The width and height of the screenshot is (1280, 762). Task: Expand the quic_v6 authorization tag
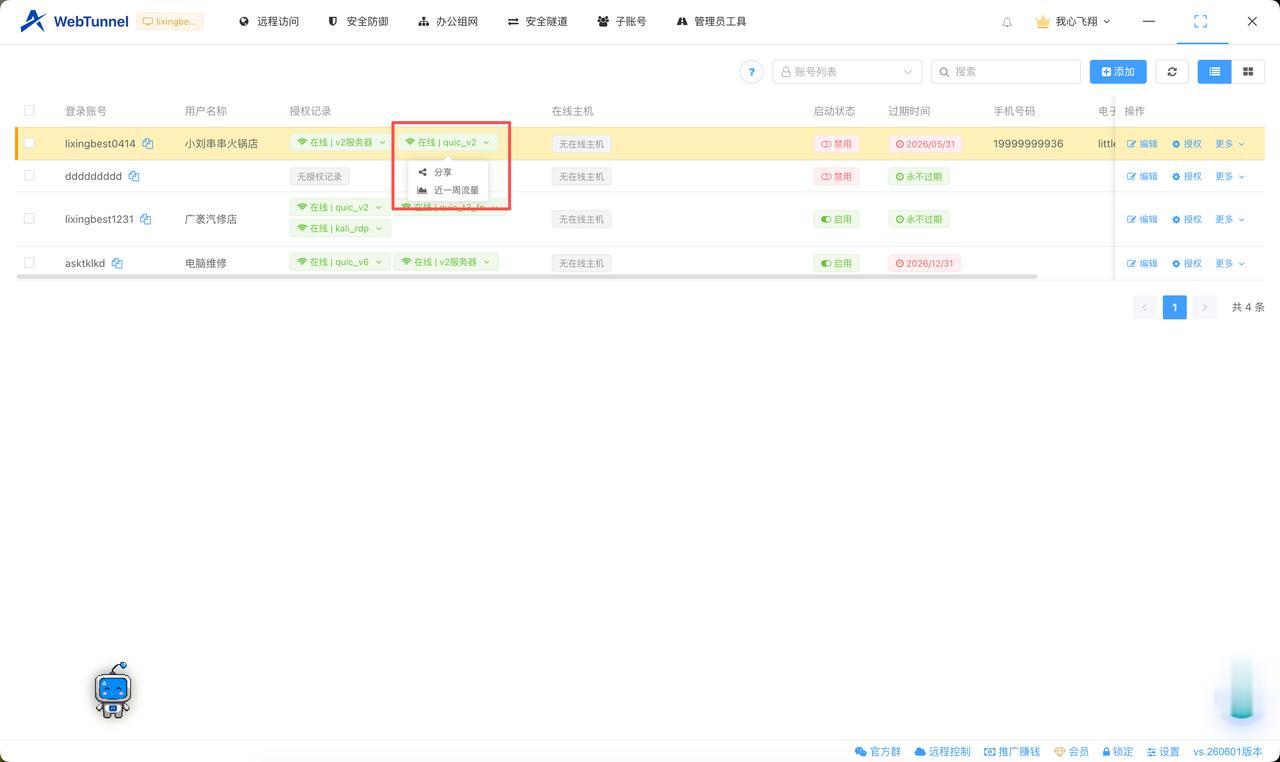tap(340, 262)
